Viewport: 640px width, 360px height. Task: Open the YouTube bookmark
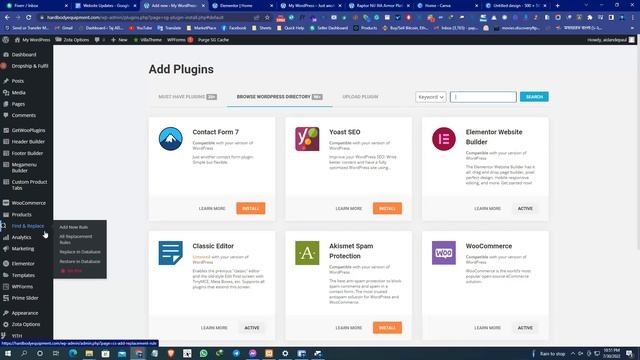(140, 28)
